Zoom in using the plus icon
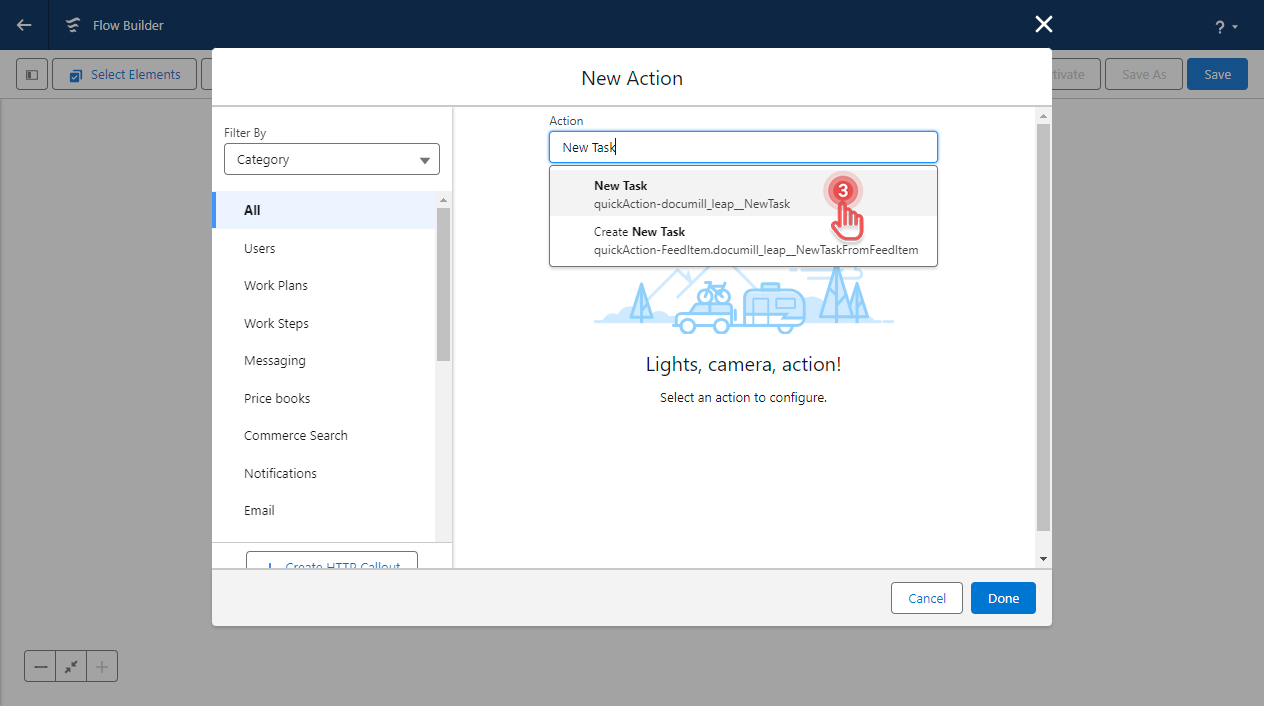This screenshot has width=1264, height=706. 101,665
